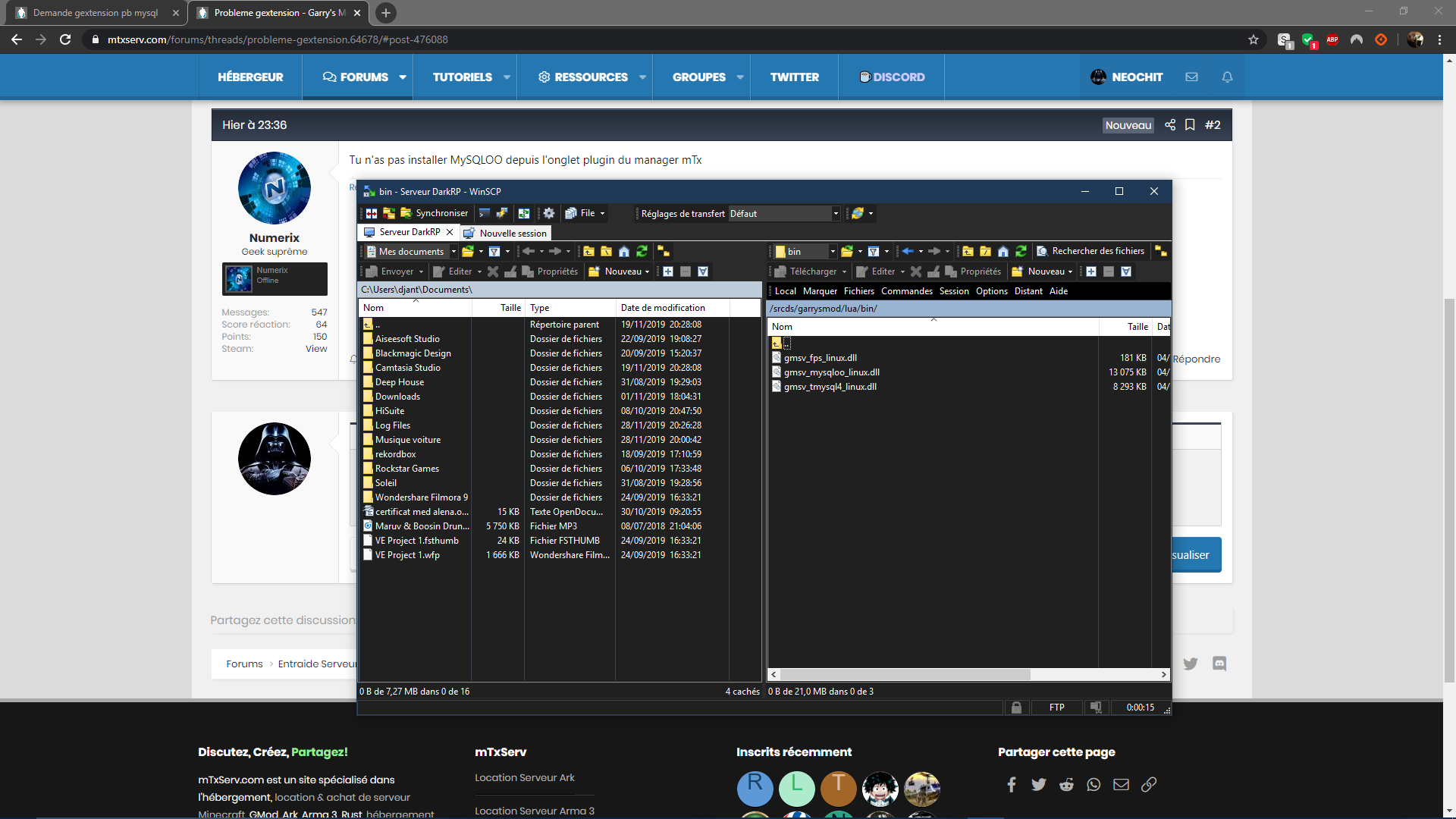Refresh the remote panel with green arrows
This screenshot has height=819, width=1456.
[x=1021, y=252]
